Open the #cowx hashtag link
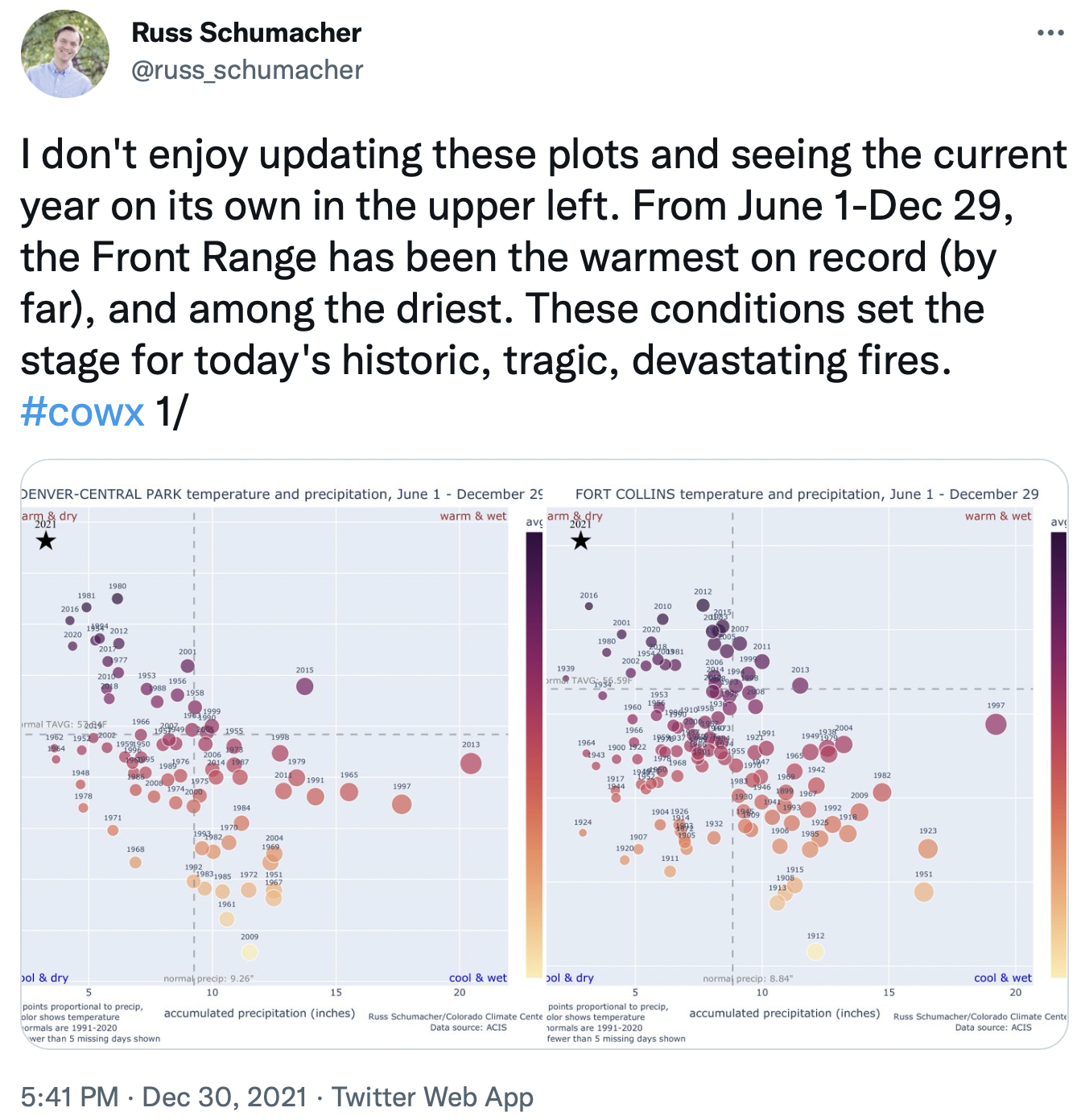 point(82,413)
